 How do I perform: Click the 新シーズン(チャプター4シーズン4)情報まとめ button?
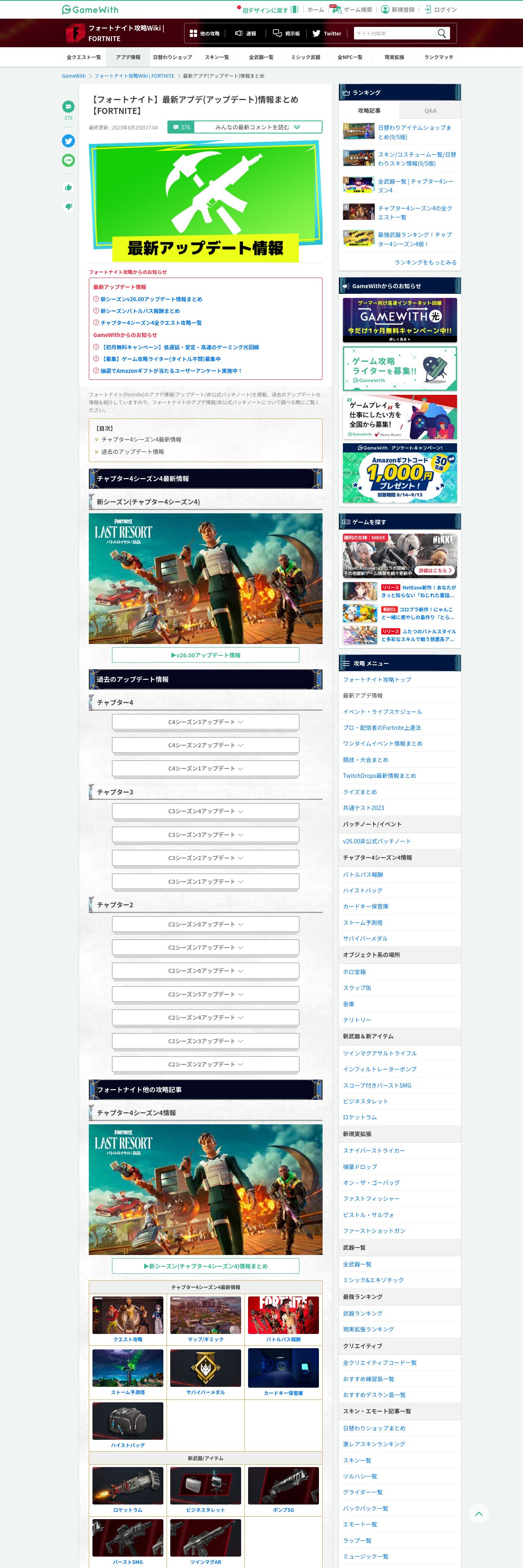click(206, 1266)
